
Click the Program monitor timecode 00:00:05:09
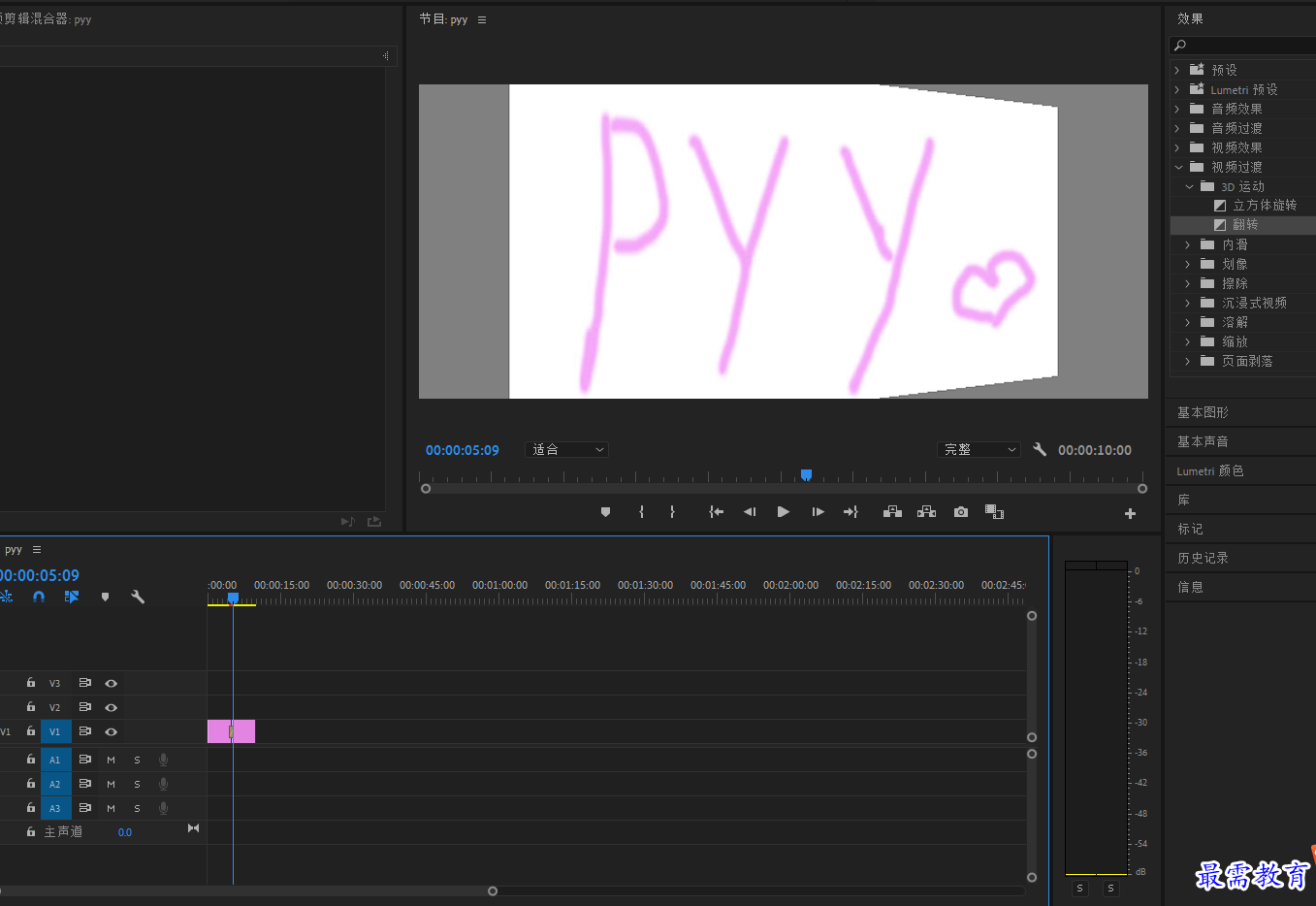[x=463, y=450]
